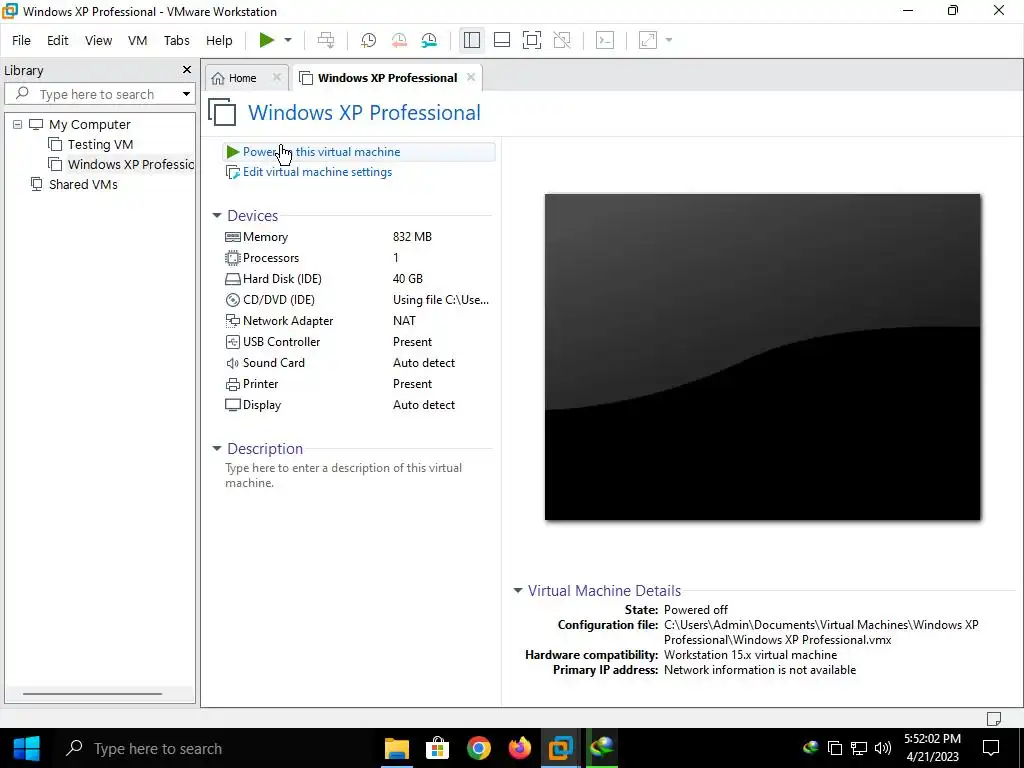Image resolution: width=1024 pixels, height=768 pixels.
Task: Click the message log icon in status bar
Action: click(993, 718)
